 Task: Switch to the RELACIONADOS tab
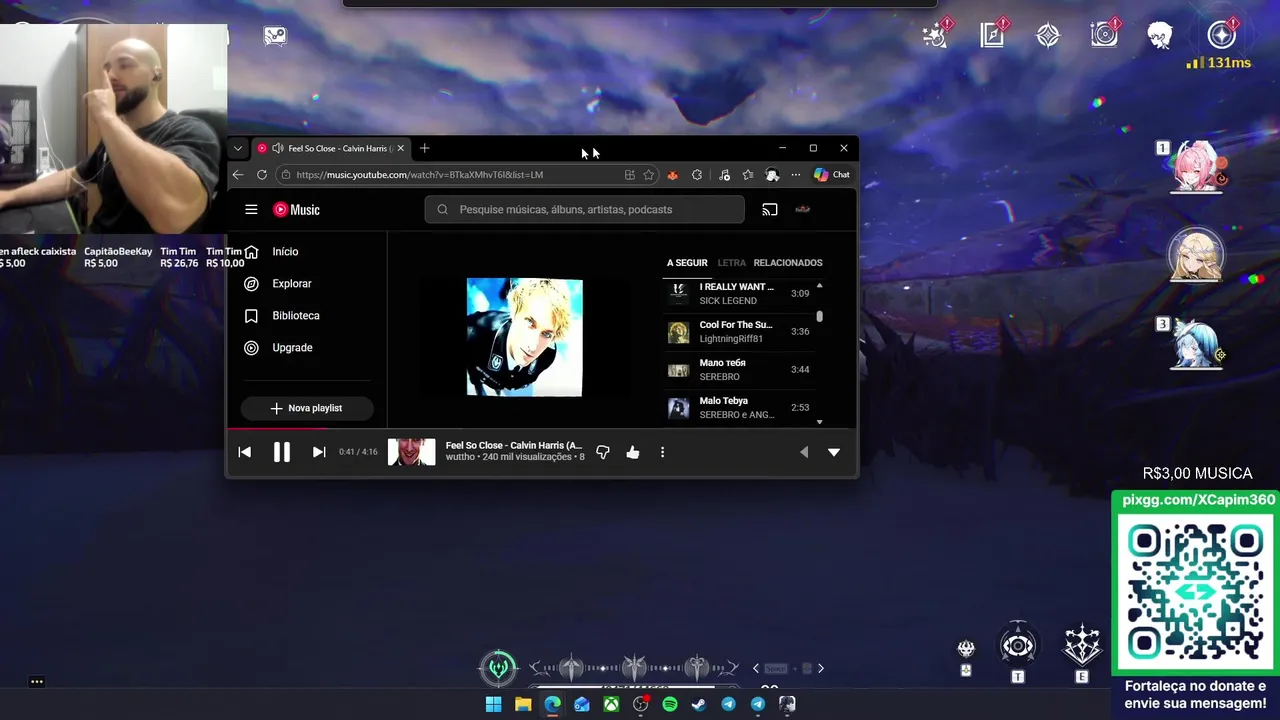[x=788, y=263]
